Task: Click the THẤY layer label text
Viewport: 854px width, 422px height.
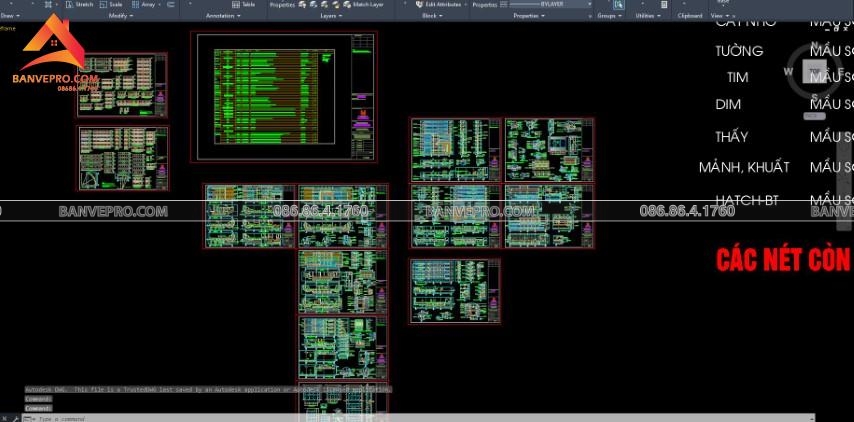Action: pos(732,137)
